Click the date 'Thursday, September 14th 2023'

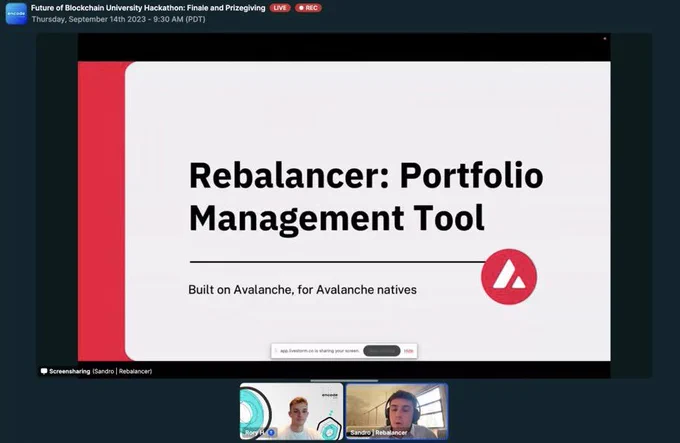[88, 19]
